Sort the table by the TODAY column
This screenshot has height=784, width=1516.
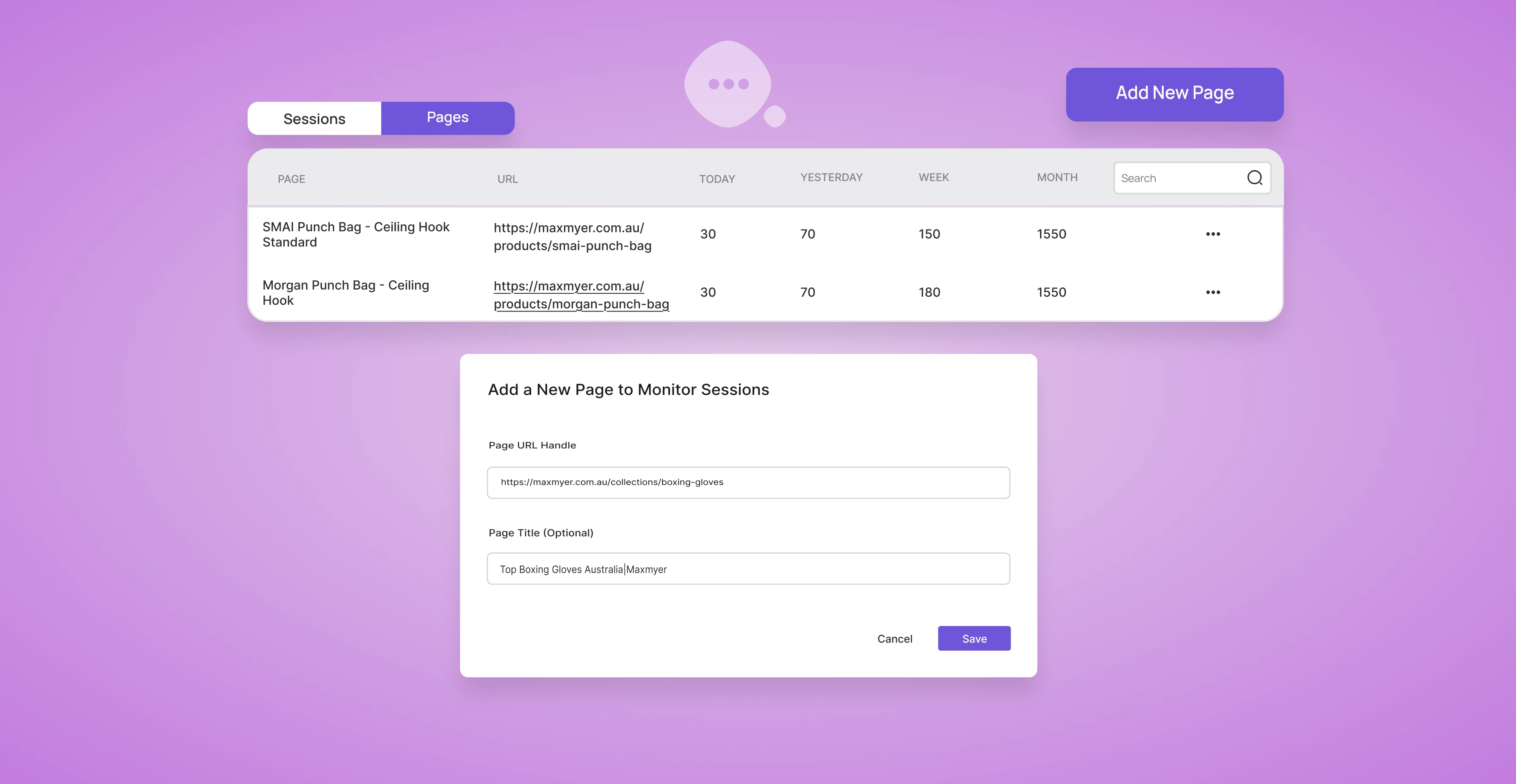(717, 179)
